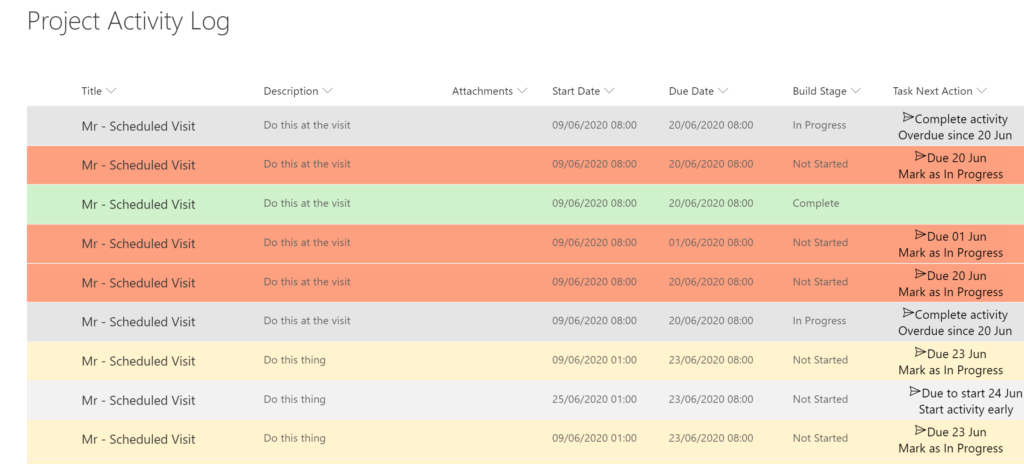Click arrow icon beside Due to start 24 Jun

[915, 391]
